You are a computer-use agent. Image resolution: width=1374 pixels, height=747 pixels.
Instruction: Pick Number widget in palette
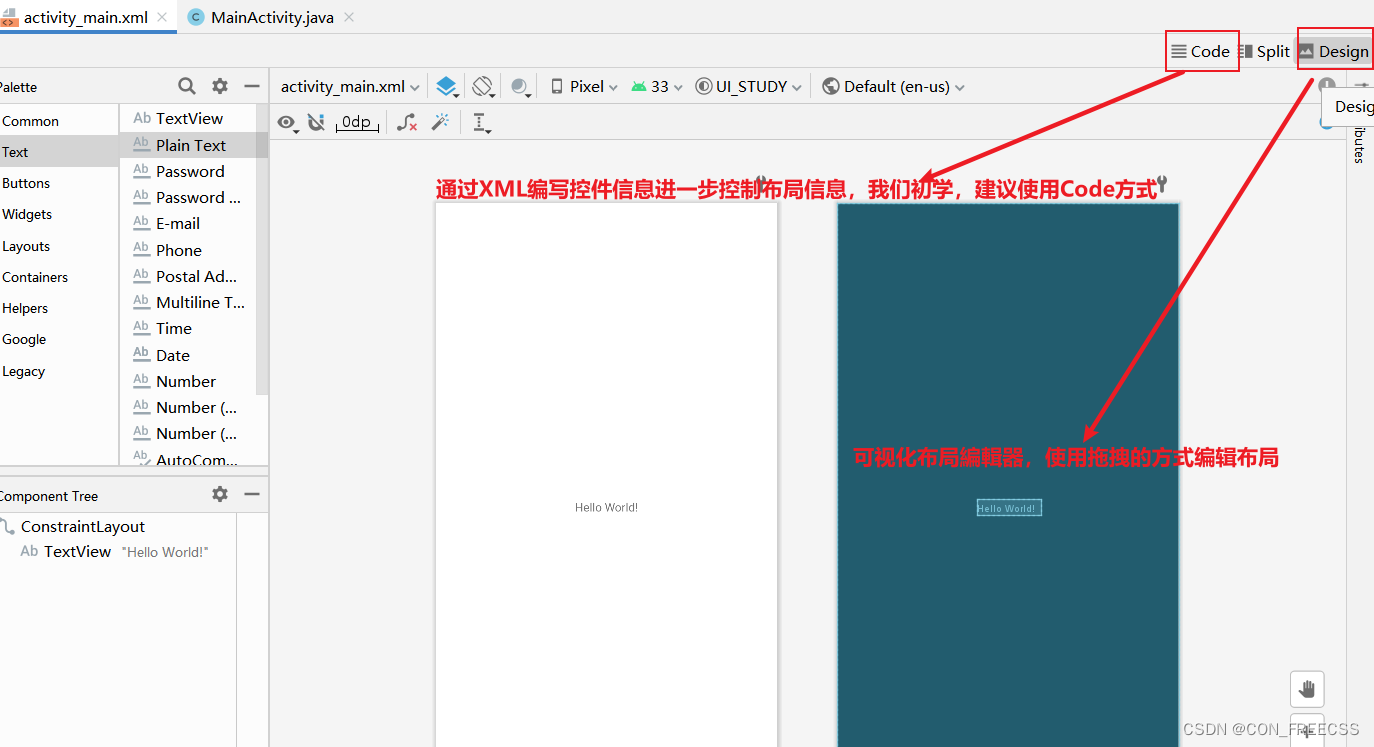pyautogui.click(x=188, y=381)
